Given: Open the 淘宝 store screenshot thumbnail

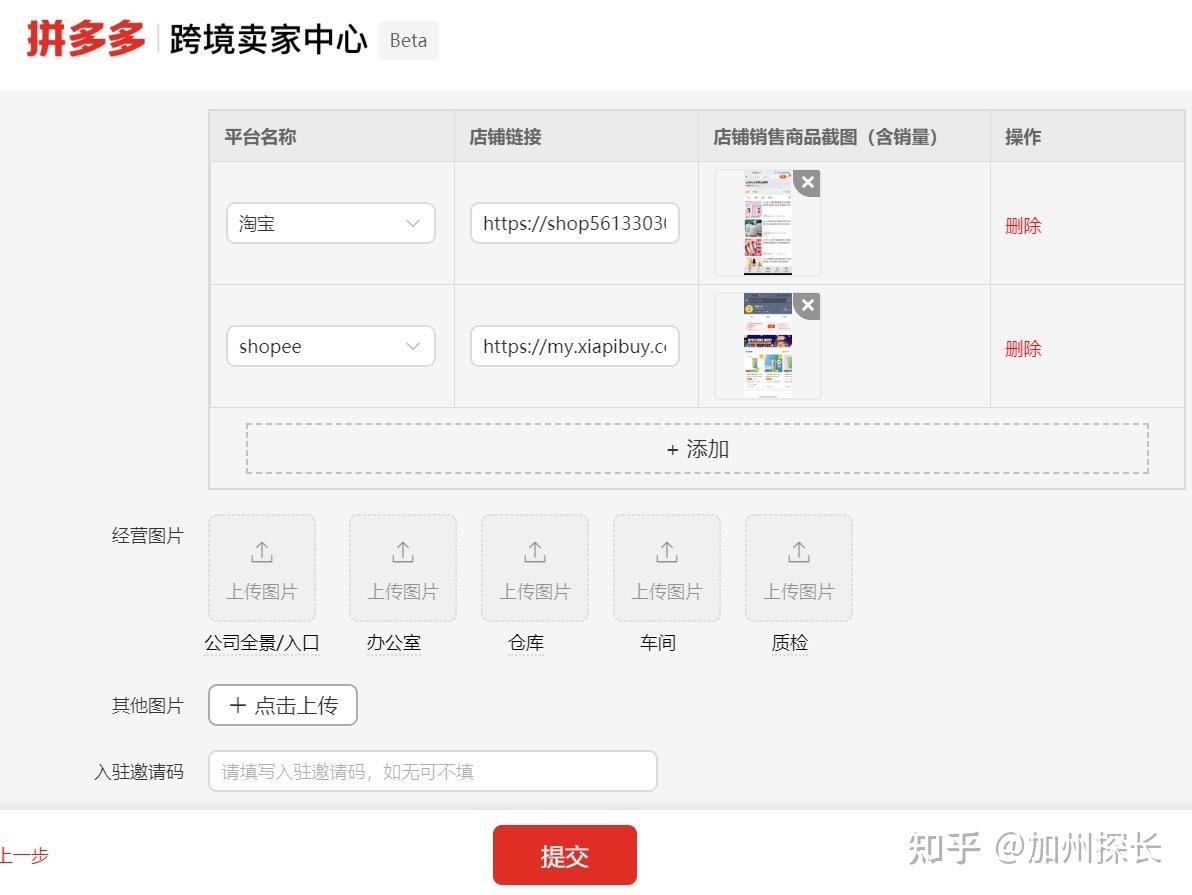Looking at the screenshot, I should pyautogui.click(x=768, y=223).
